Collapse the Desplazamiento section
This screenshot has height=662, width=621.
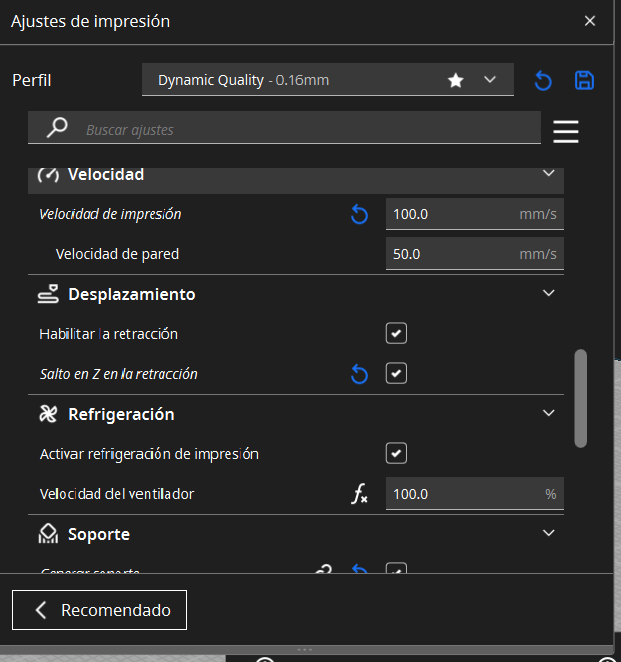tap(548, 293)
